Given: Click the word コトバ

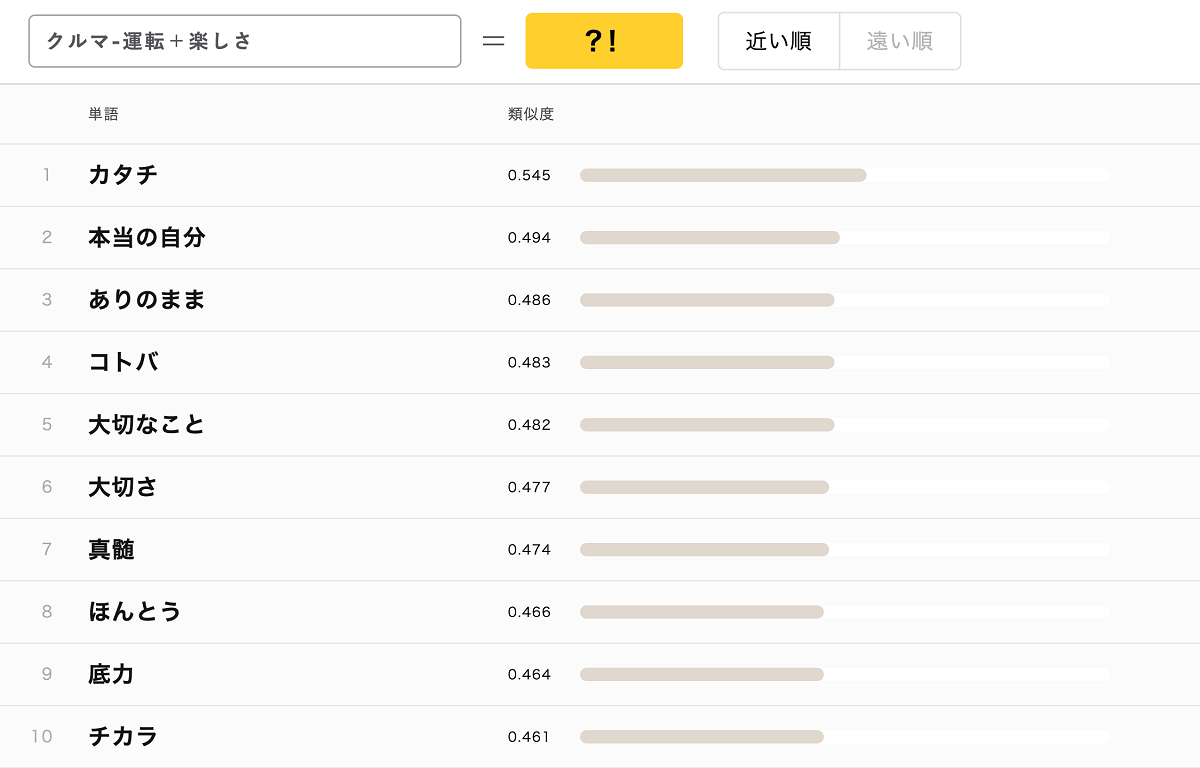Looking at the screenshot, I should pyautogui.click(x=124, y=362).
